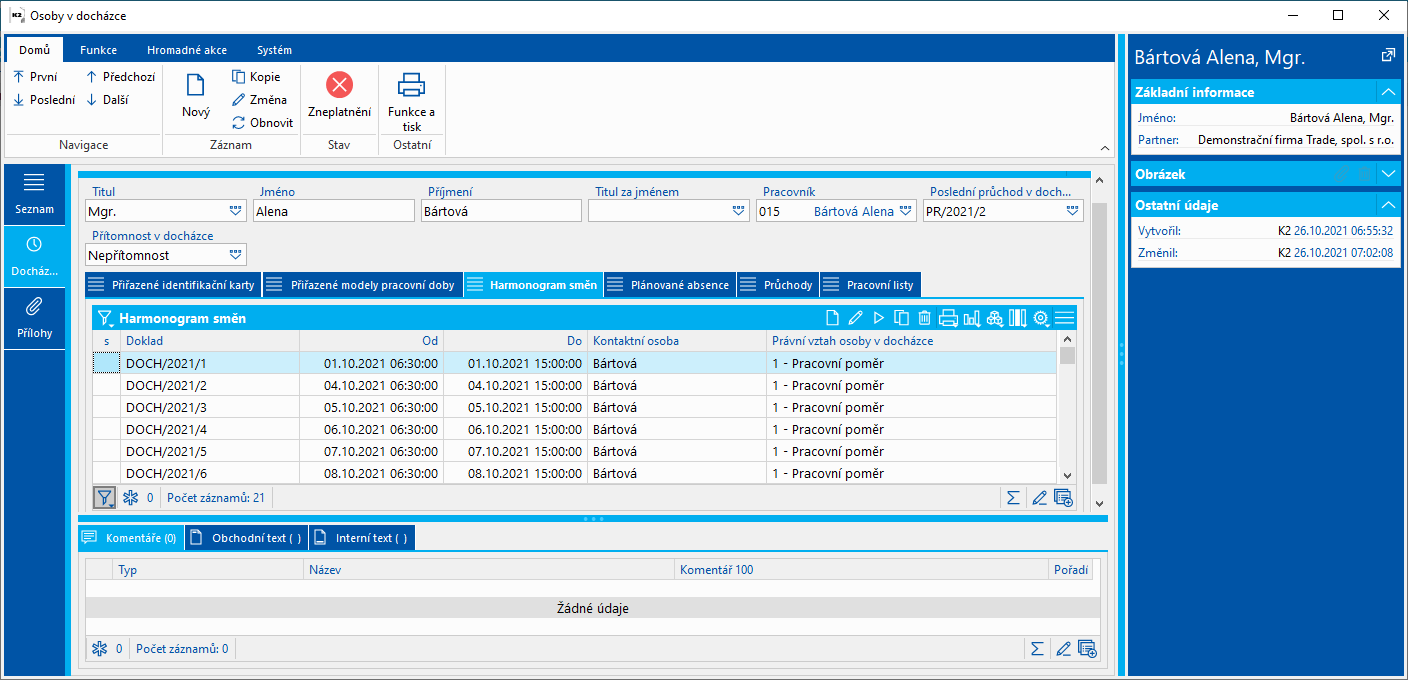The image size is (1408, 680).
Task: Collapse the Základní informace section
Action: click(x=1387, y=92)
